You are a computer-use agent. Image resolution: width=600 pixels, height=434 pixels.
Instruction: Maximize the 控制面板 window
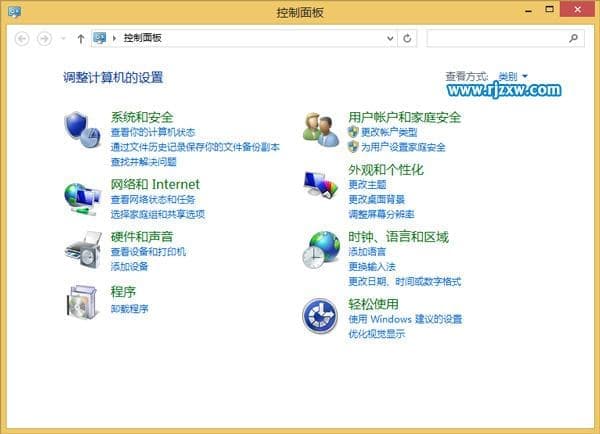[549, 10]
